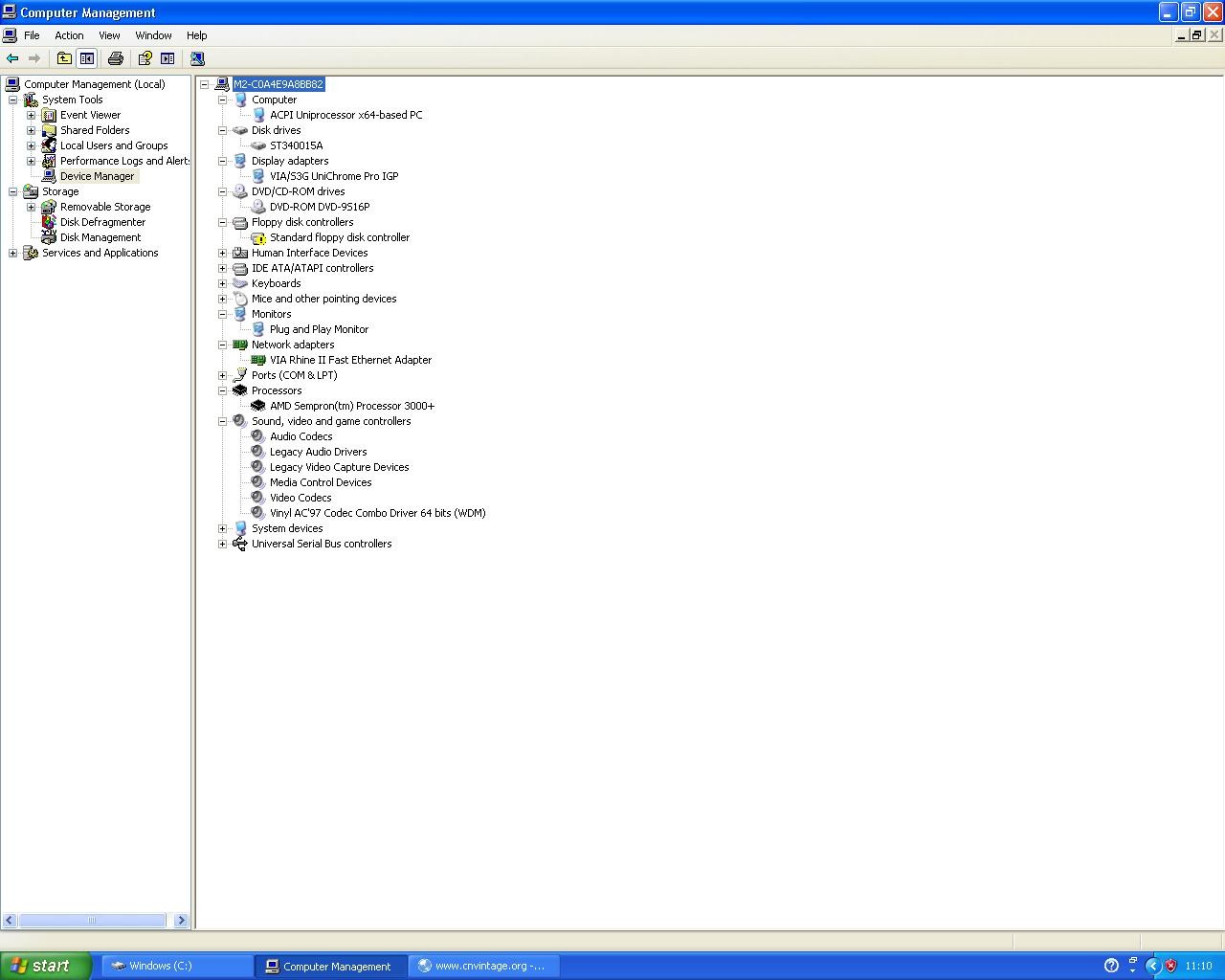Collapse the Disk drives node
Image resolution: width=1225 pixels, height=980 pixels.
pyautogui.click(x=223, y=130)
